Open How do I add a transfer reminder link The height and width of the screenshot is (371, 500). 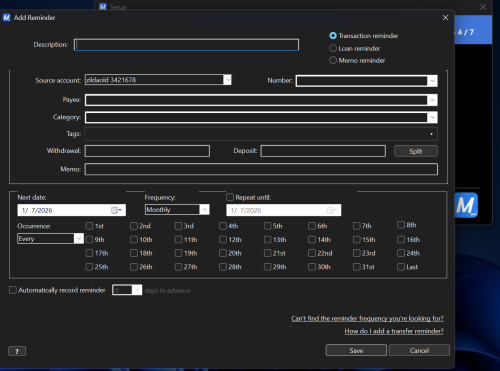394,331
